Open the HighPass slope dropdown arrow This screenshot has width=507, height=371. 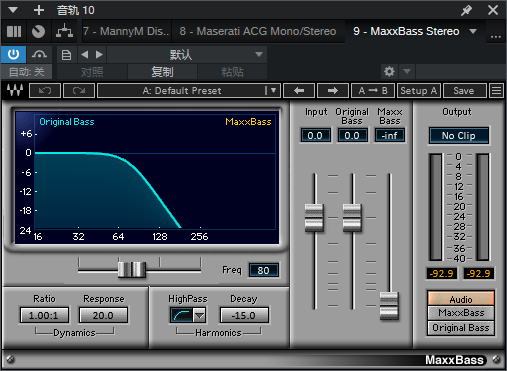(x=199, y=315)
